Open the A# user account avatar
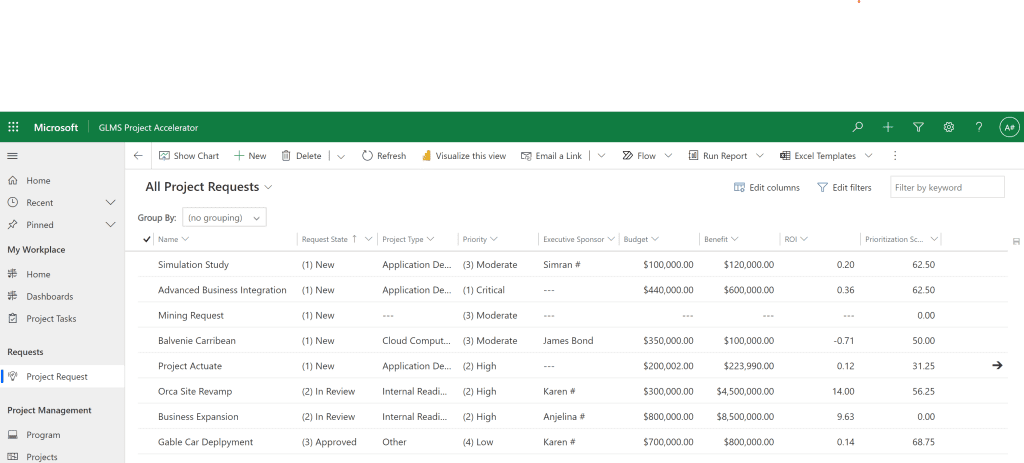Image resolution: width=1024 pixels, height=463 pixels. [1010, 127]
